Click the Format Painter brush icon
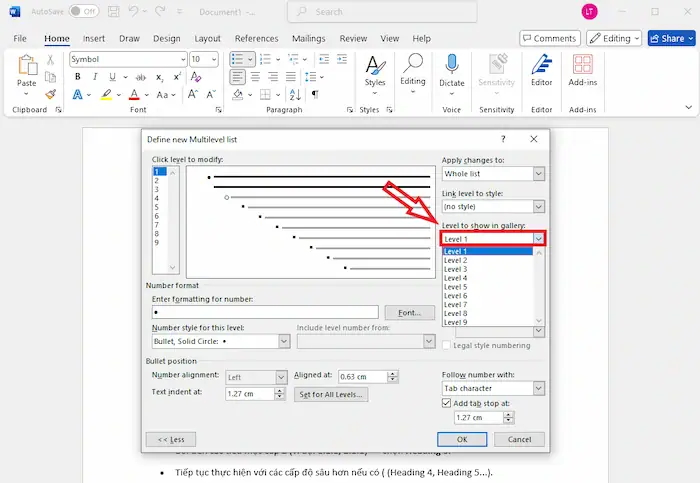The width and height of the screenshot is (700, 483). 50,94
